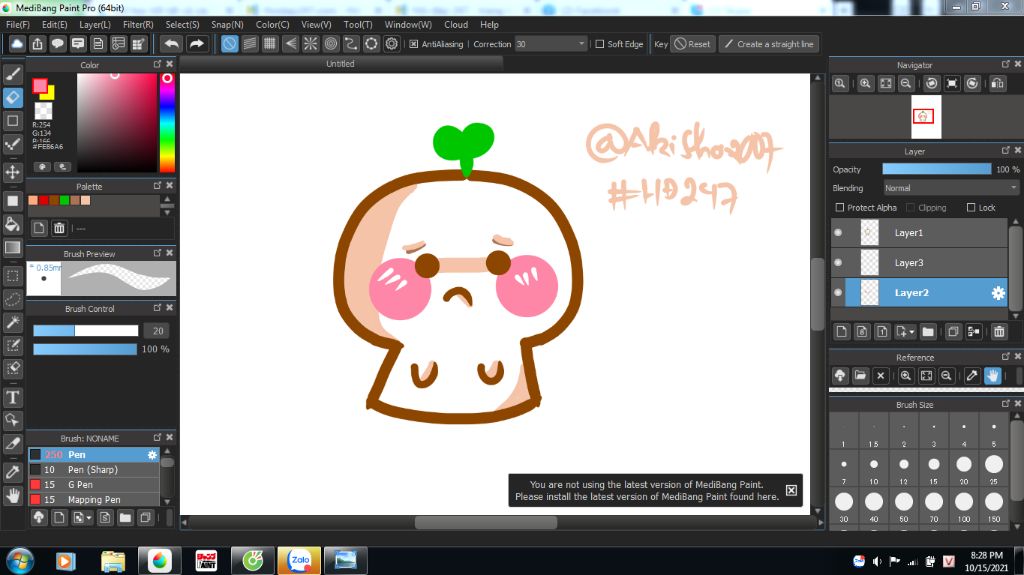
Task: Click the Undo arrow
Action: click(171, 44)
